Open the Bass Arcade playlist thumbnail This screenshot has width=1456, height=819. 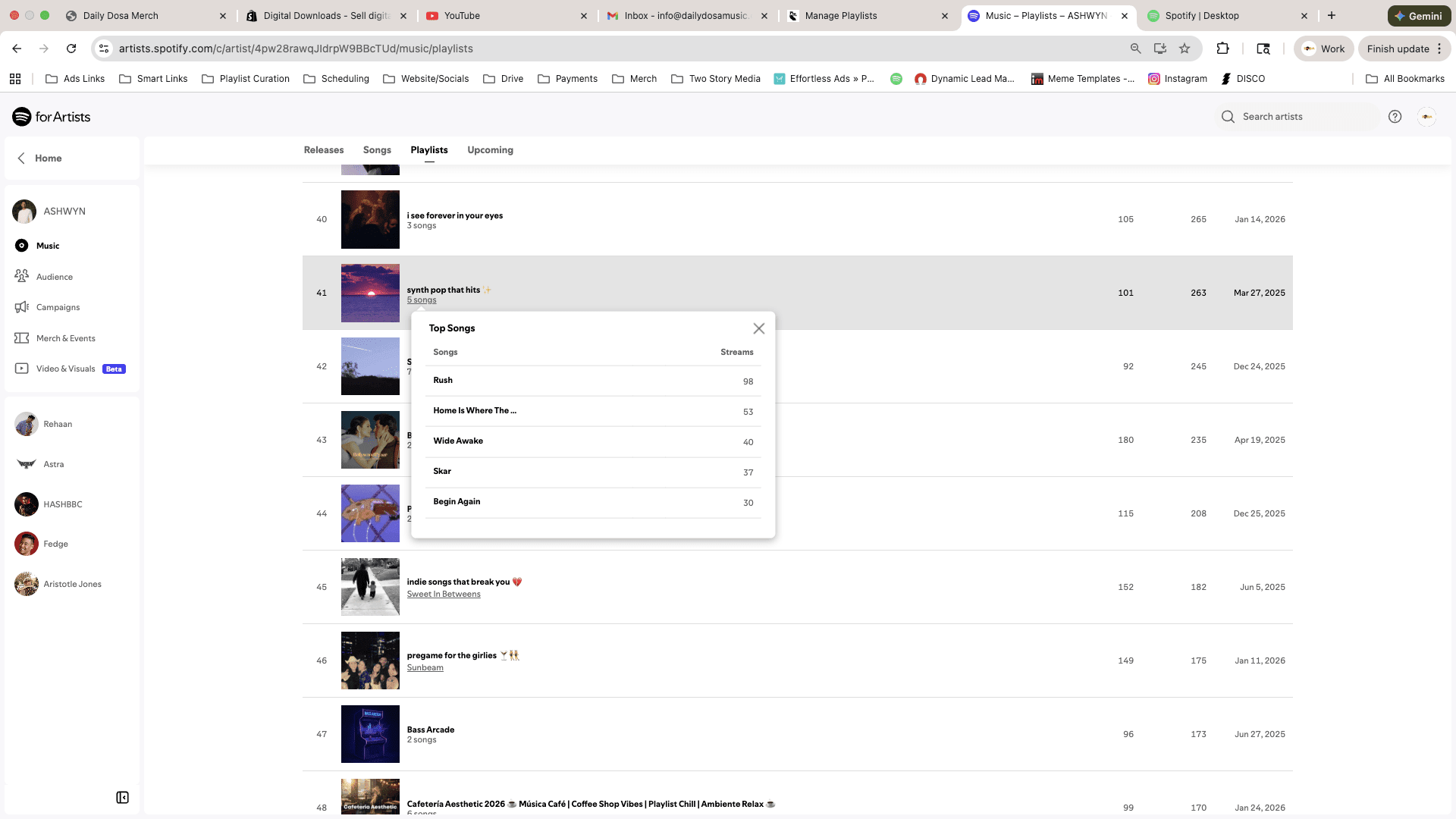click(370, 733)
